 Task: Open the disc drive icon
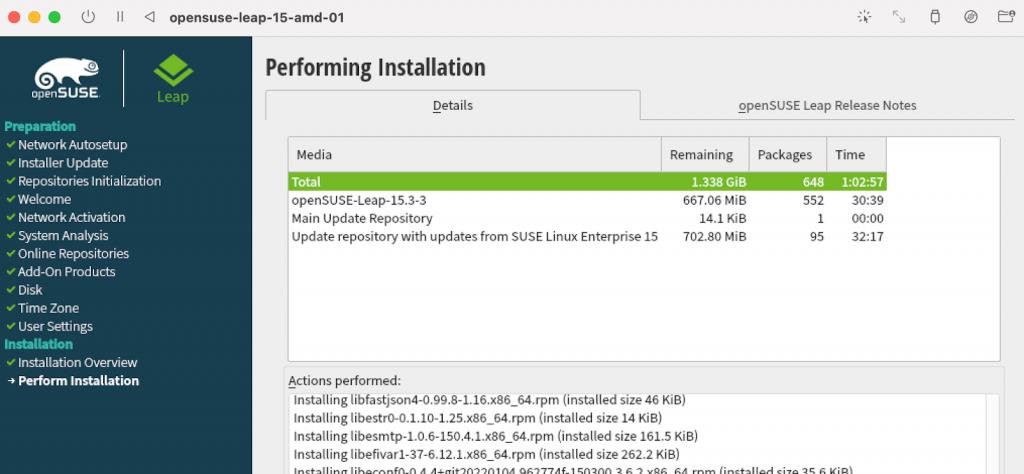[971, 18]
